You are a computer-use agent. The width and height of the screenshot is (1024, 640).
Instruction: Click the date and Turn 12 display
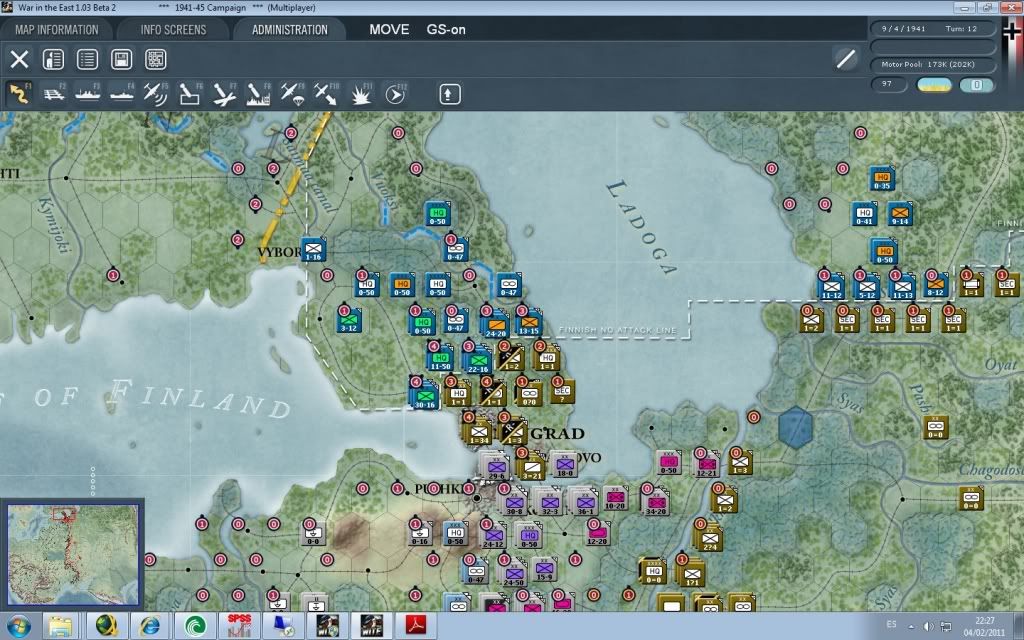pos(934,29)
